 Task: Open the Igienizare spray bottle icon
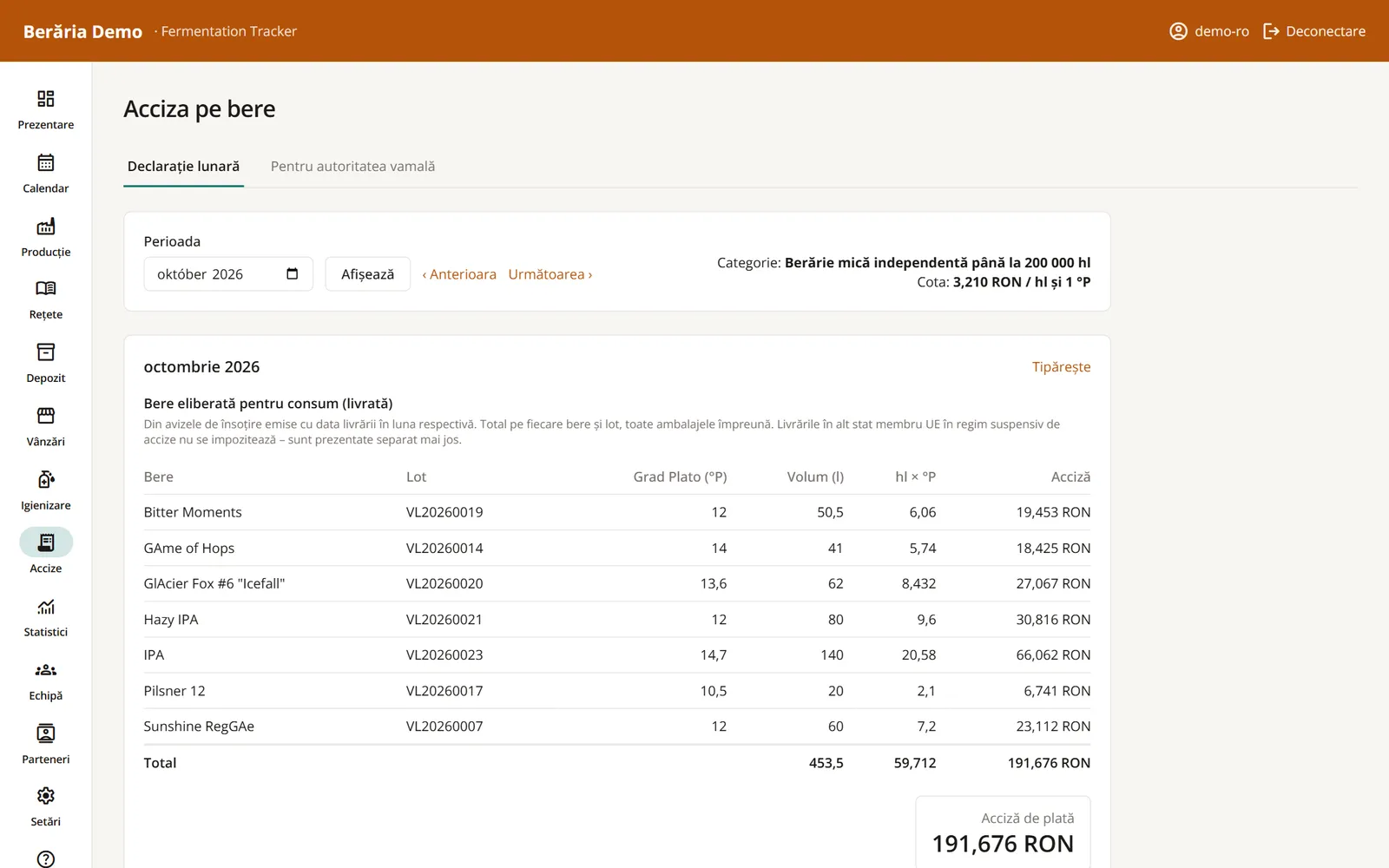tap(46, 479)
